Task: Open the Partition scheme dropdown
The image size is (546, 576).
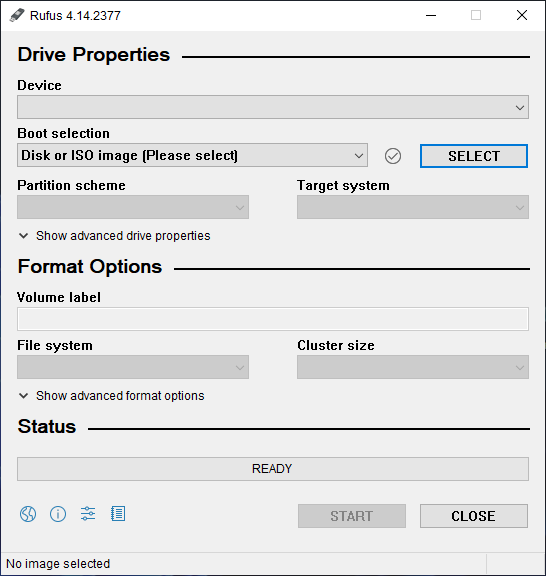Action: [x=133, y=207]
